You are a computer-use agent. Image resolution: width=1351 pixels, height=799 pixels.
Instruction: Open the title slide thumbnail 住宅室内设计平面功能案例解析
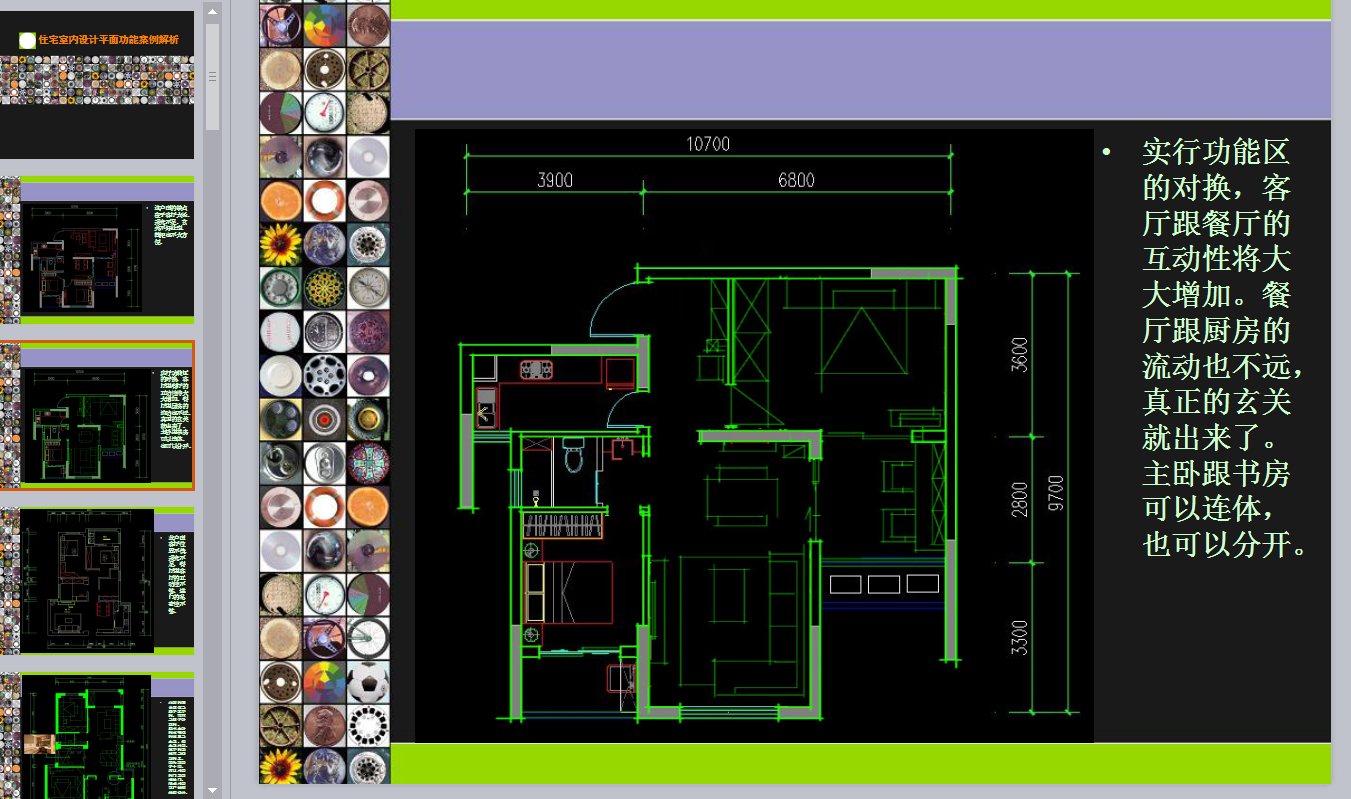point(97,84)
